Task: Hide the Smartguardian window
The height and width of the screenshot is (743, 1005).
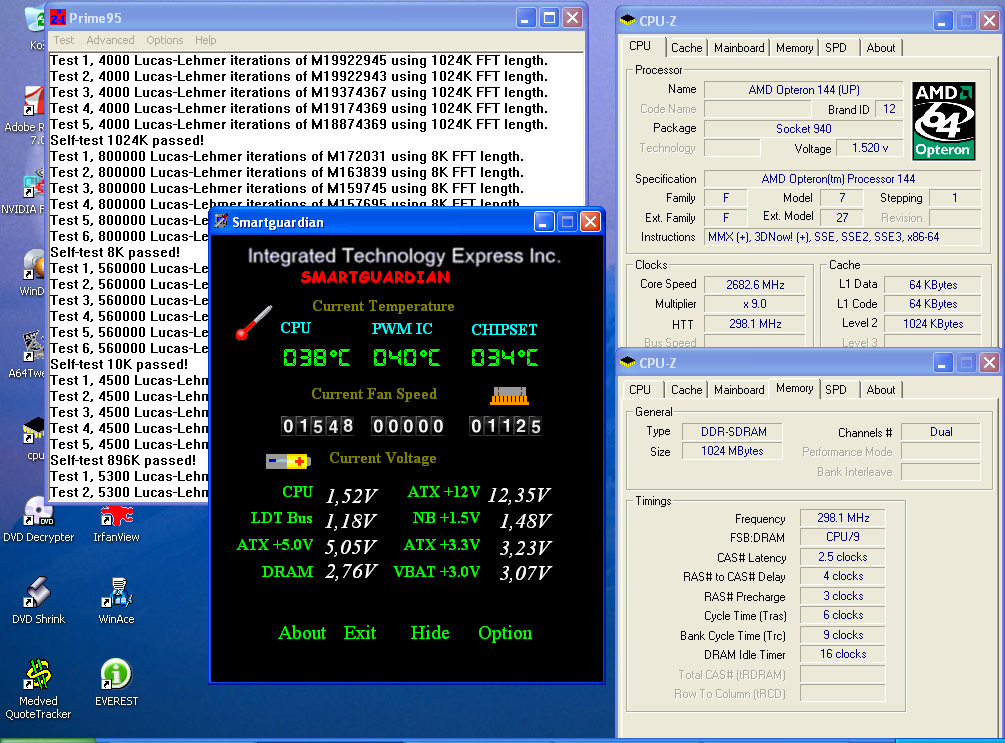Action: 429,633
